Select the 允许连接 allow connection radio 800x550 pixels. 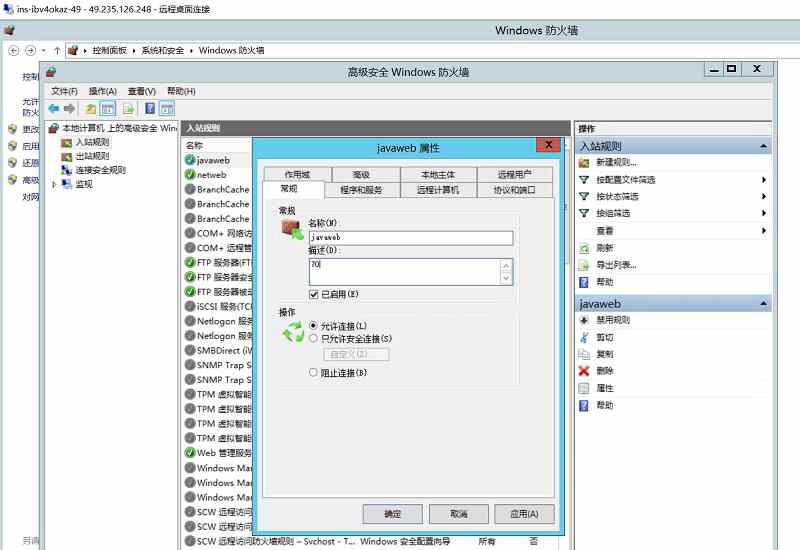(x=313, y=326)
